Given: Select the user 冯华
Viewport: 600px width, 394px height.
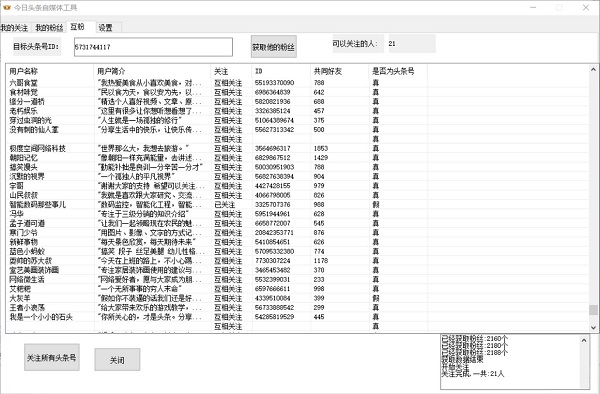Looking at the screenshot, I should [x=16, y=214].
